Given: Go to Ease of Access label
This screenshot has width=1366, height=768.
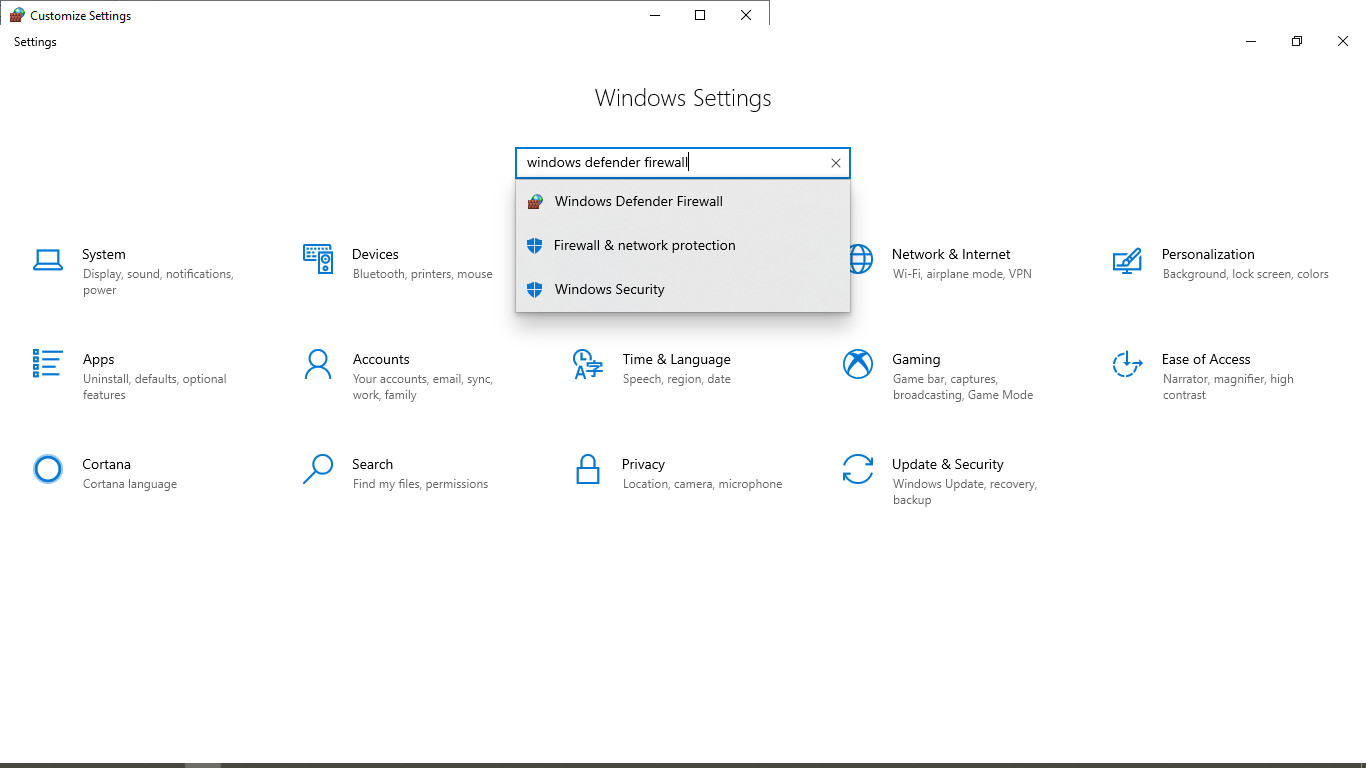Looking at the screenshot, I should pyautogui.click(x=1206, y=359).
